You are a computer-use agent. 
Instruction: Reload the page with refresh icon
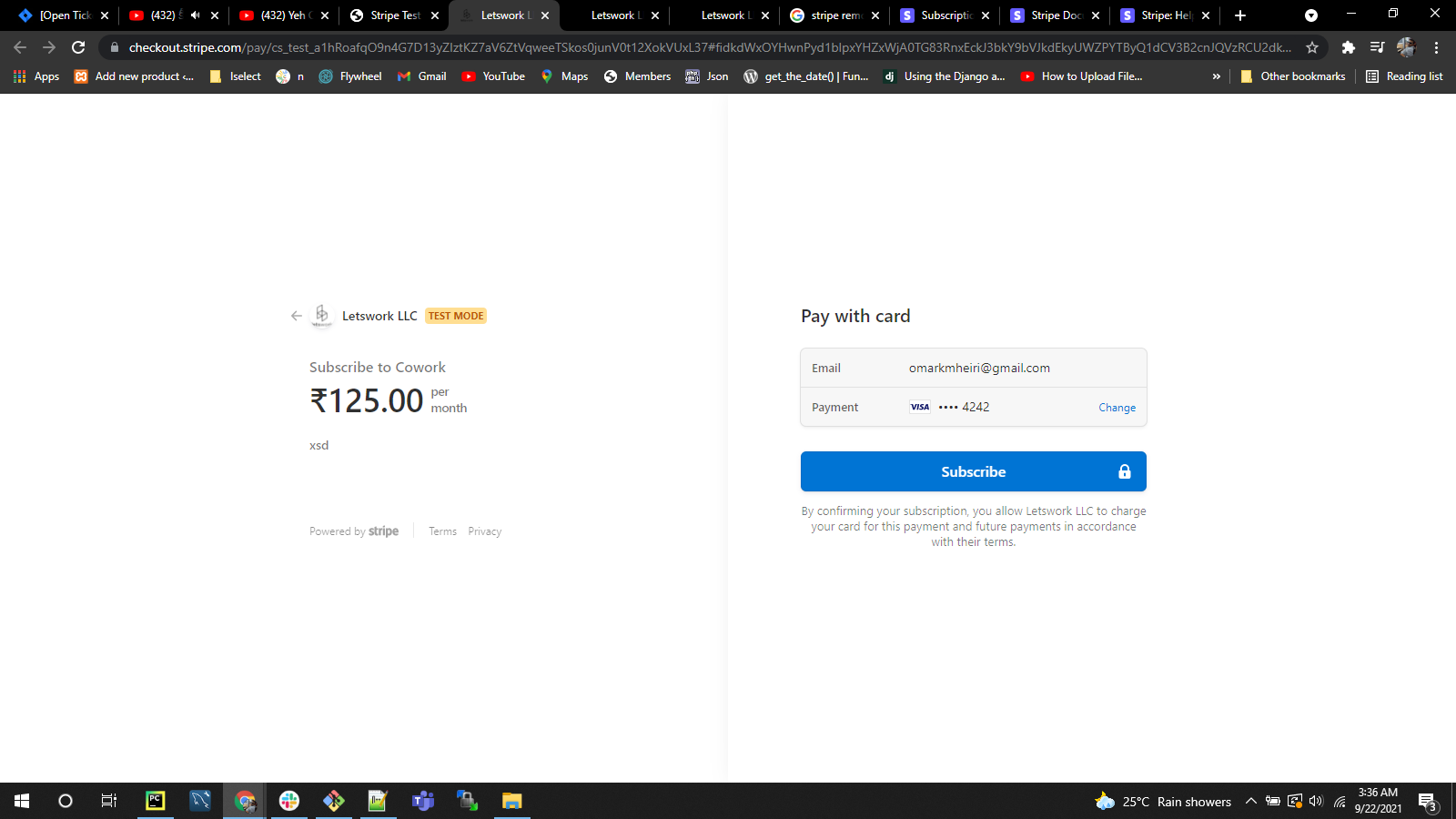[78, 47]
